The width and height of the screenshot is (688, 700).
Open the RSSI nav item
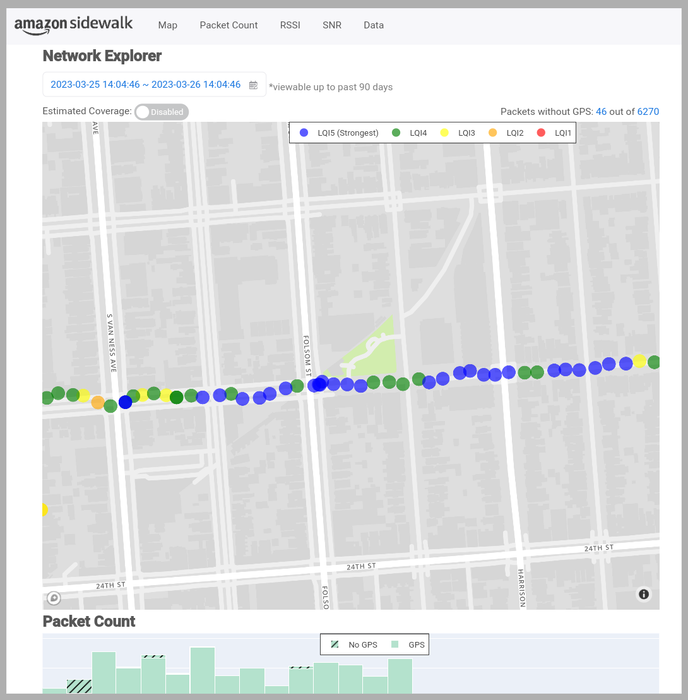[x=290, y=25]
